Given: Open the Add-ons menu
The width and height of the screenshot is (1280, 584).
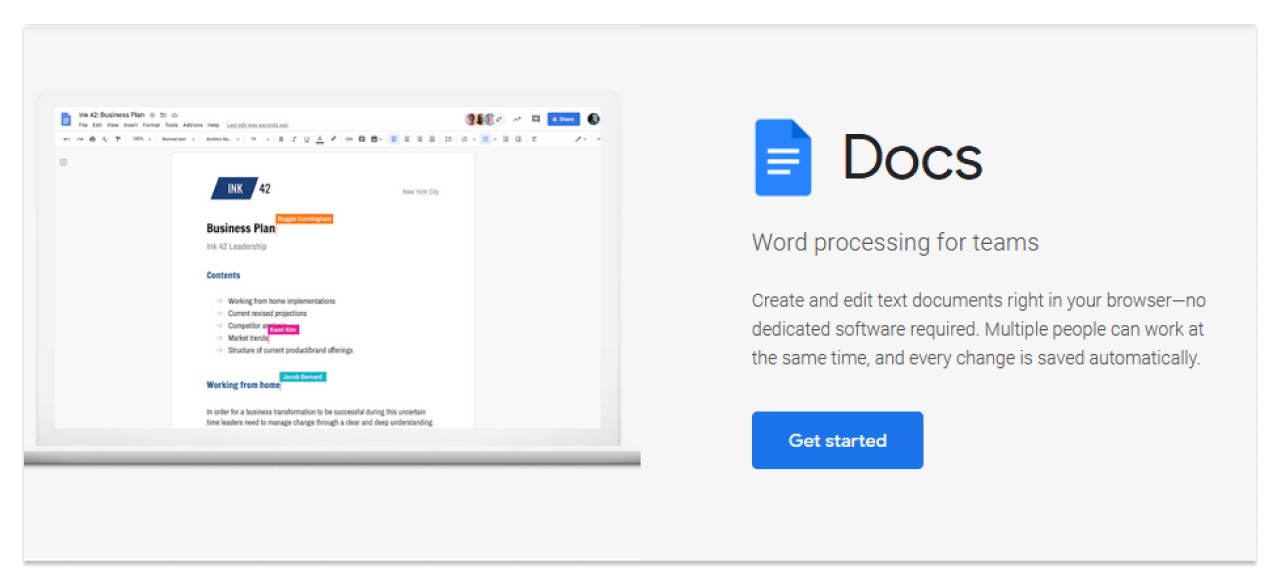Looking at the screenshot, I should (190, 122).
